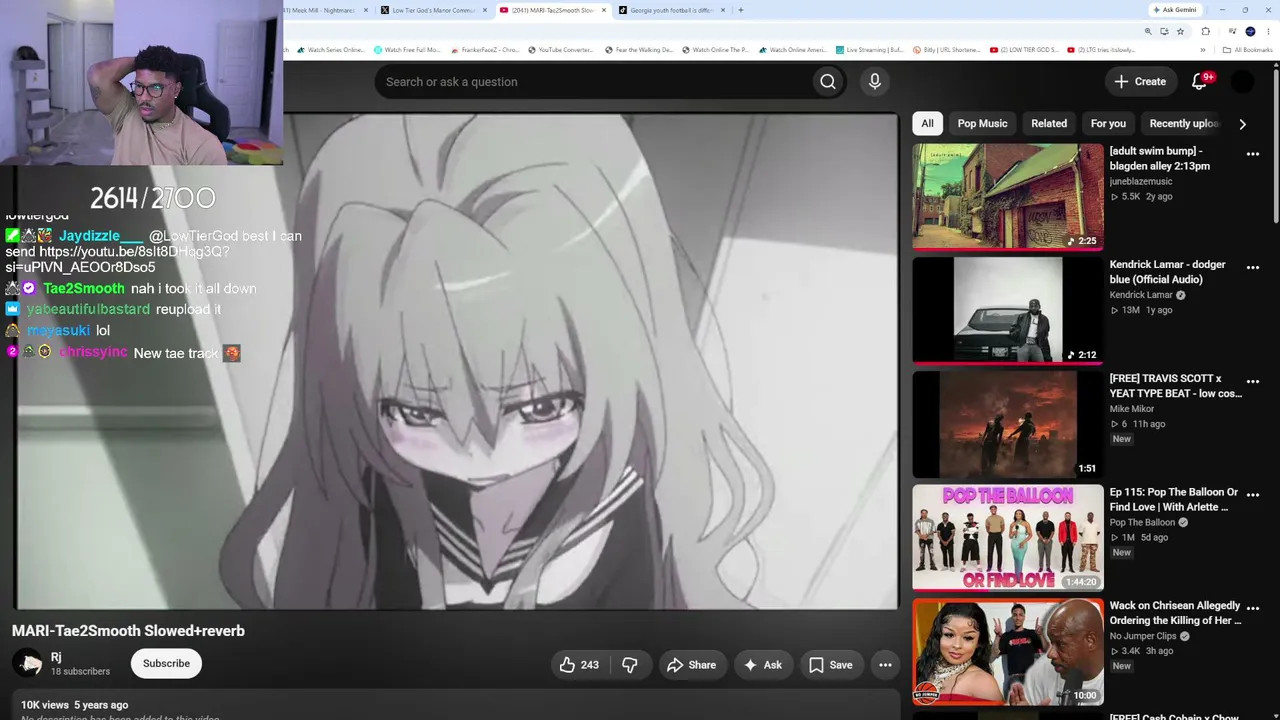Close the Low Tier God's Manor tab
1280x720 pixels.
[485, 10]
